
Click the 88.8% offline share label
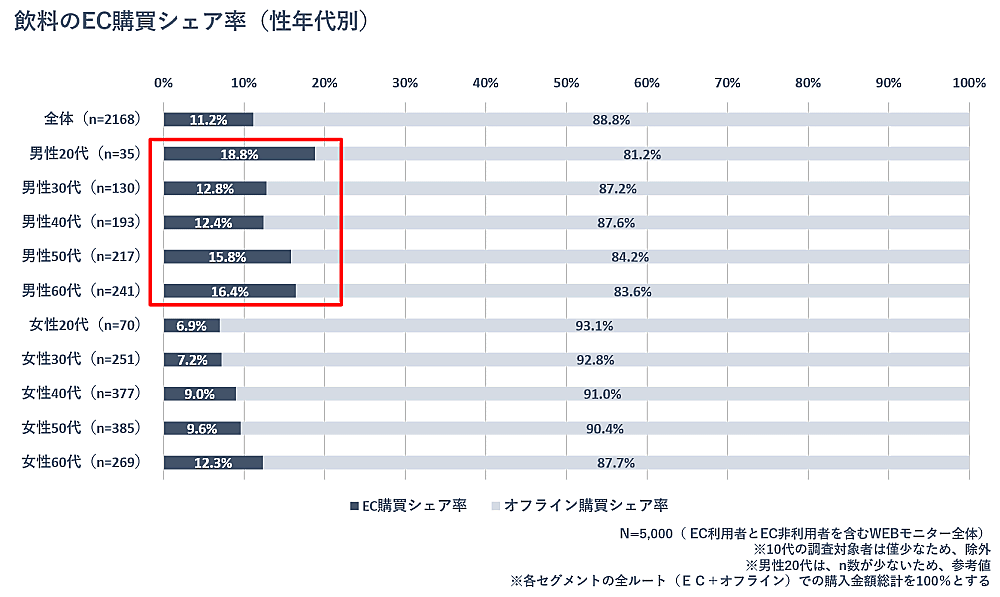tap(611, 120)
